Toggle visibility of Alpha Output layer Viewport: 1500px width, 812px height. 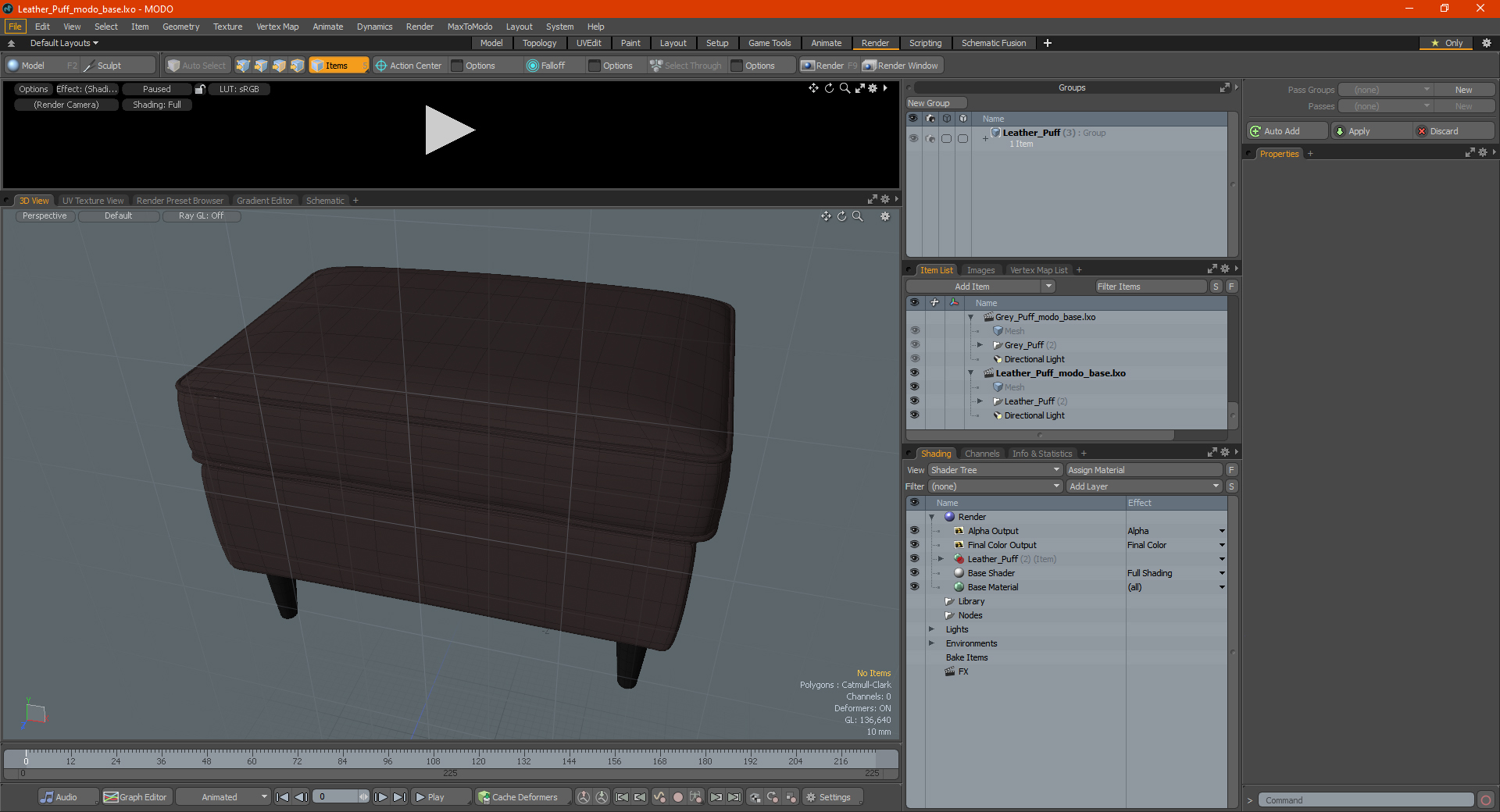tap(914, 531)
